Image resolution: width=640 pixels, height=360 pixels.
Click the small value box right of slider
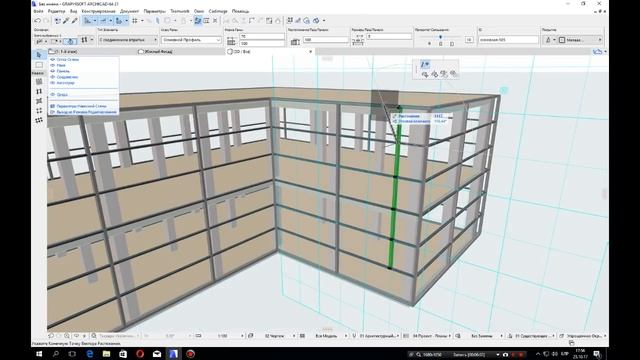[469, 40]
